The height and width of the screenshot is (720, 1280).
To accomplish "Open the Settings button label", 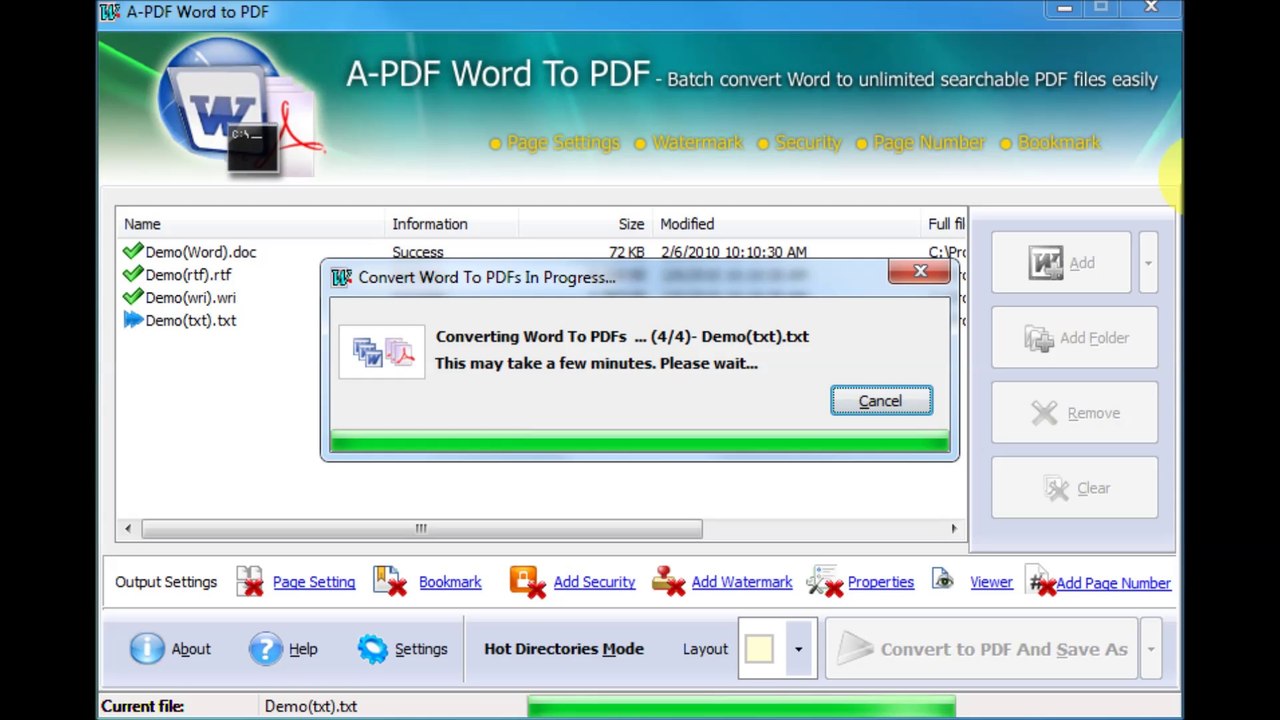I will click(x=421, y=649).
